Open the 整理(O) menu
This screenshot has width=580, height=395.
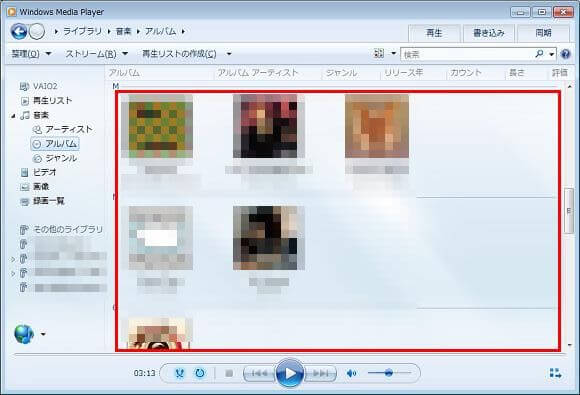(x=31, y=54)
